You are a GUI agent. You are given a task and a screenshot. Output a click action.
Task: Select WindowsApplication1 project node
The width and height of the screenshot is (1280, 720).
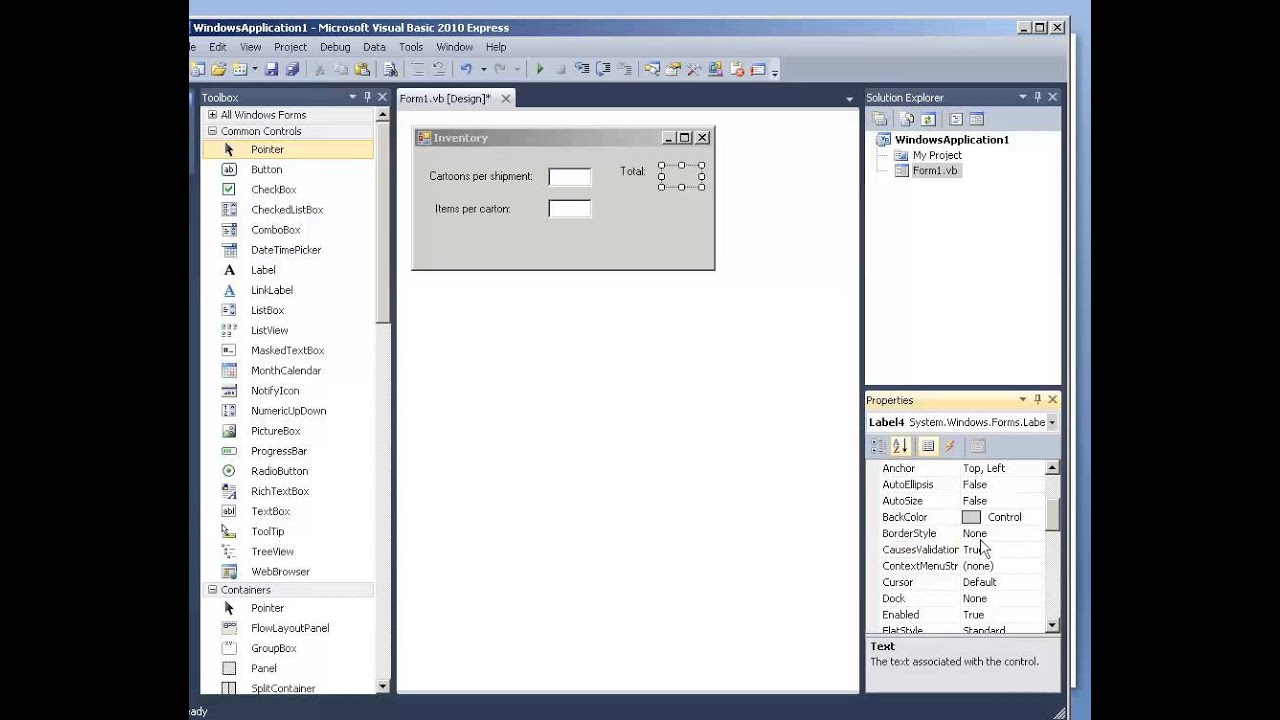click(951, 140)
